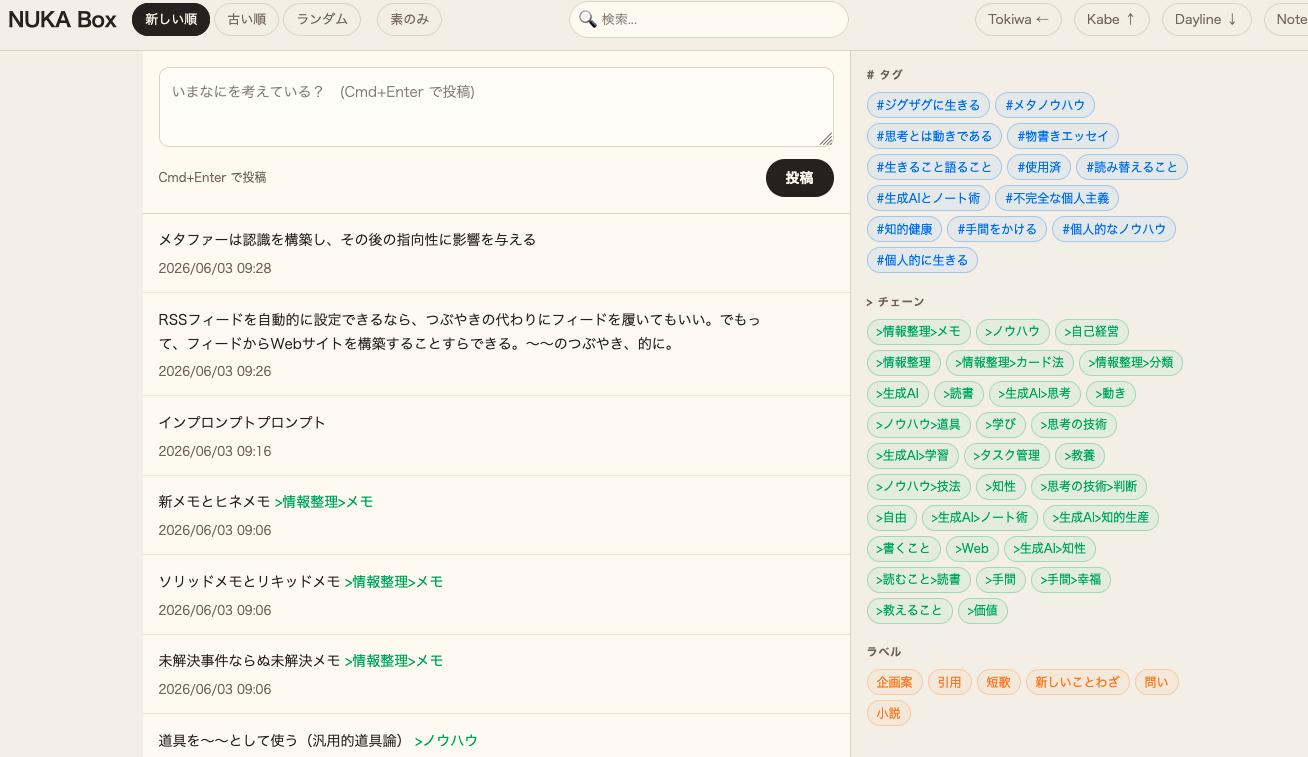Click the 検索 search field
This screenshot has height=757, width=1308.
[x=709, y=19]
